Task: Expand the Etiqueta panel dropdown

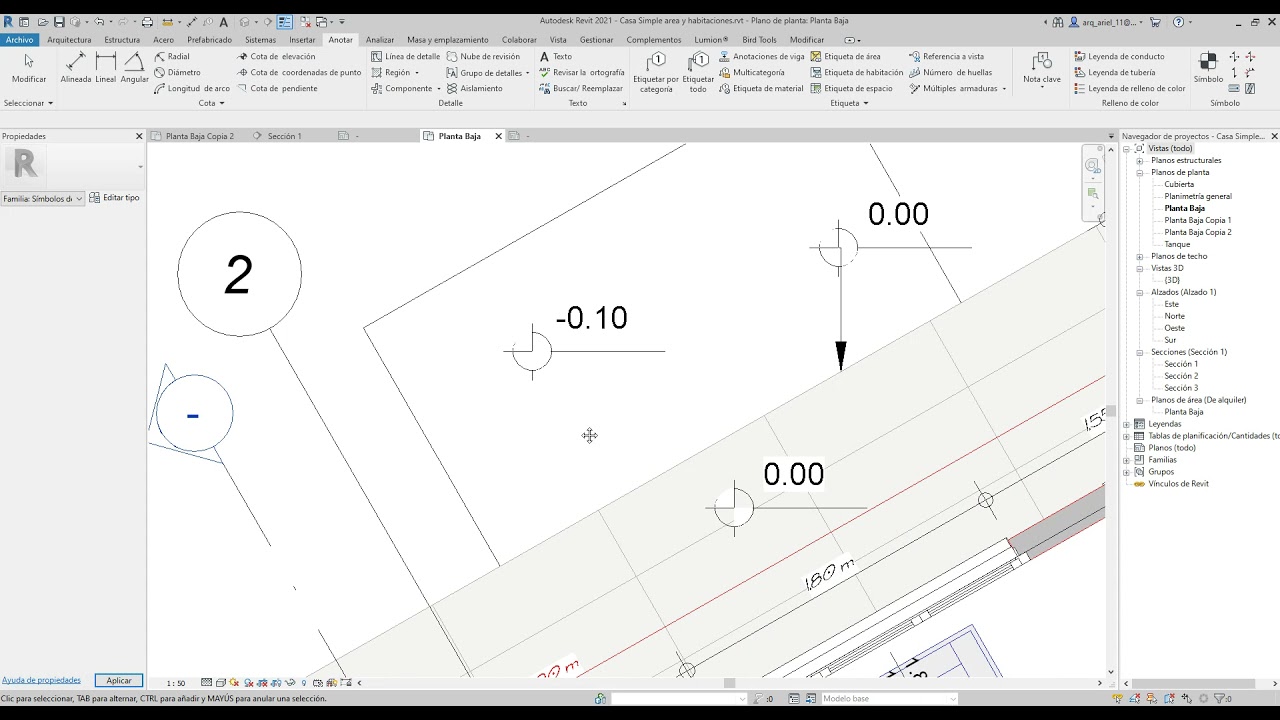Action: point(850,103)
